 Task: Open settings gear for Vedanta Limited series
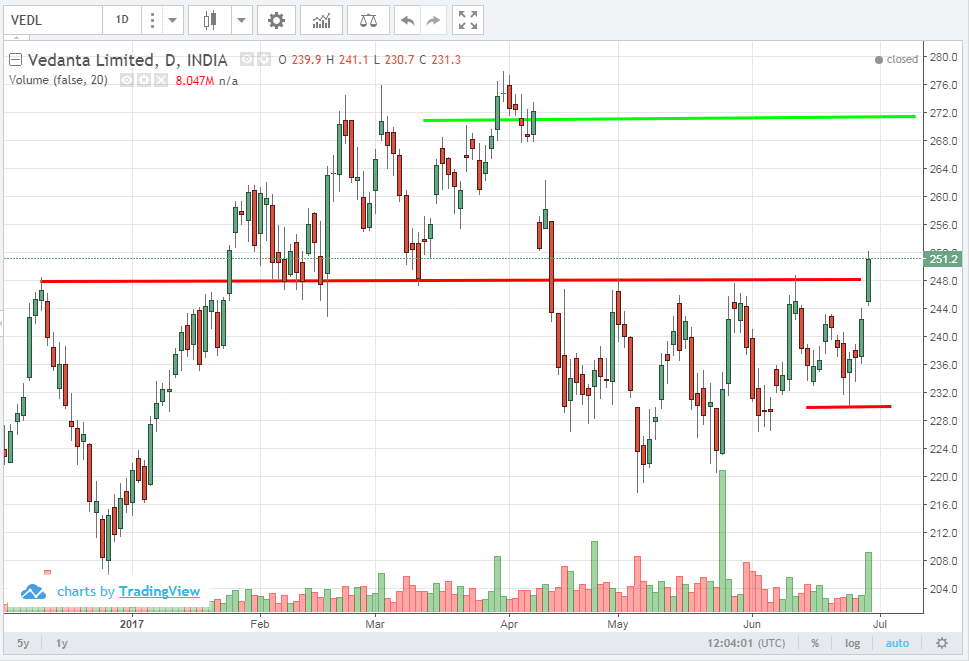click(264, 59)
